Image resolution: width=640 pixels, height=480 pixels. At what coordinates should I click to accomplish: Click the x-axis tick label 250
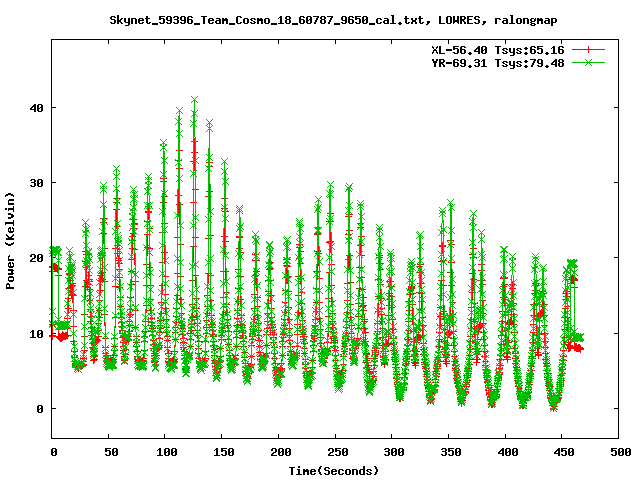click(337, 452)
